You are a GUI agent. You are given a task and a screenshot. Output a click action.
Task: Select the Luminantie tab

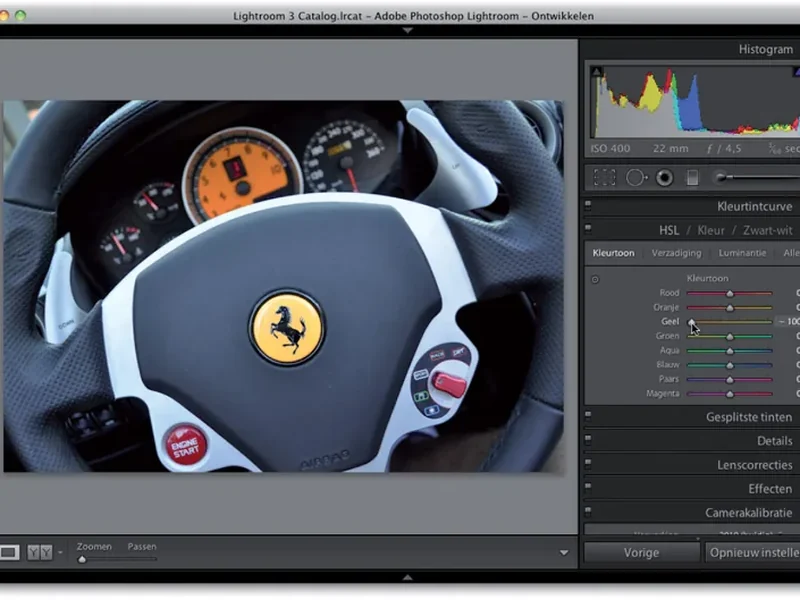[x=742, y=253]
